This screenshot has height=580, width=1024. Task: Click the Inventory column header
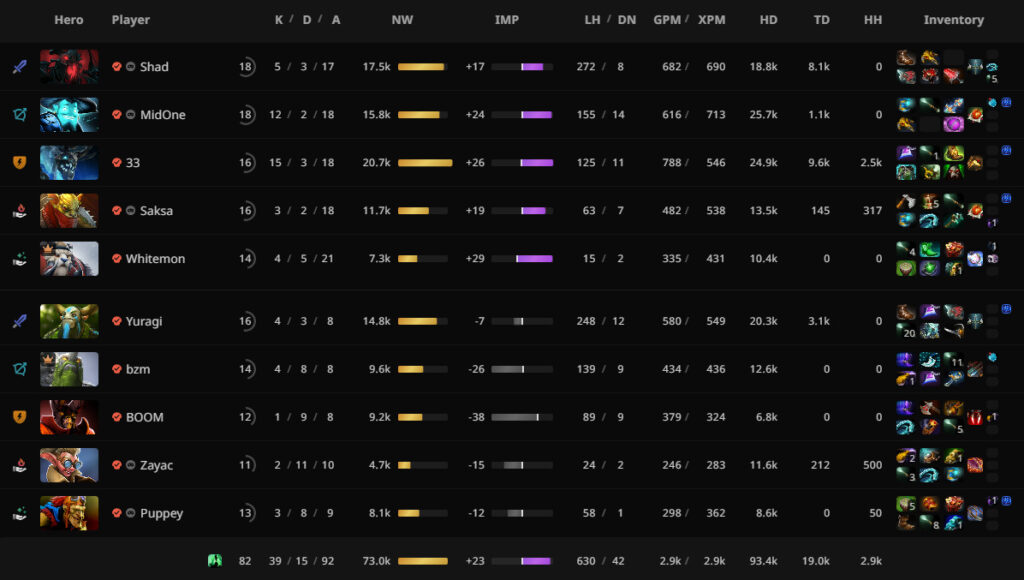point(953,20)
